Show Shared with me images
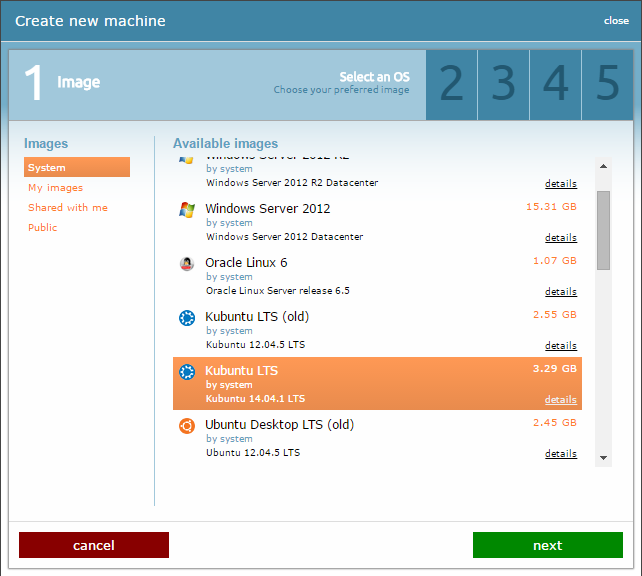 point(68,208)
